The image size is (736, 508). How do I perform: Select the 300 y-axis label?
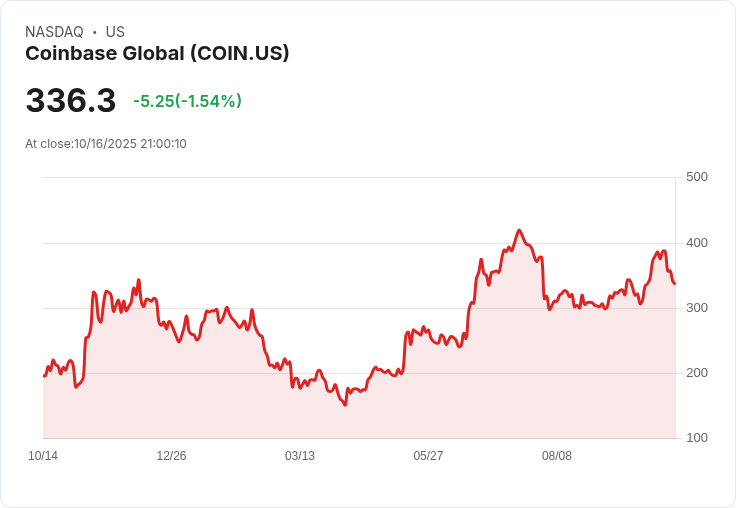coord(697,308)
